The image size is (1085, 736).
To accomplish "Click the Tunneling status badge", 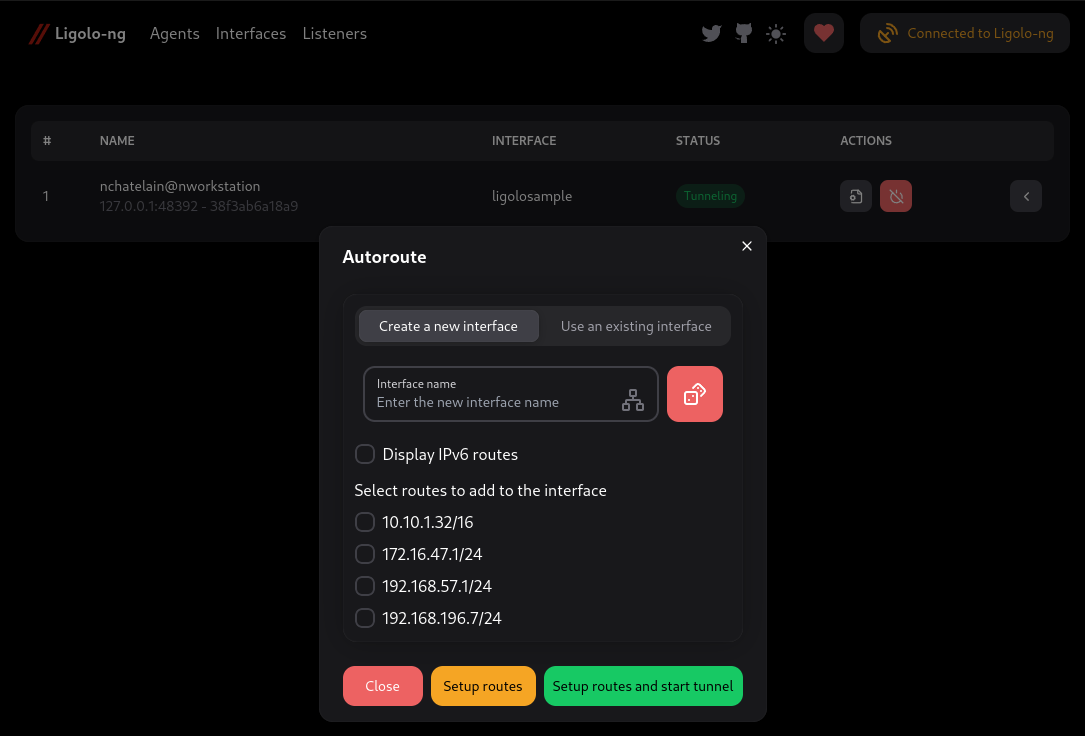I will (x=710, y=196).
